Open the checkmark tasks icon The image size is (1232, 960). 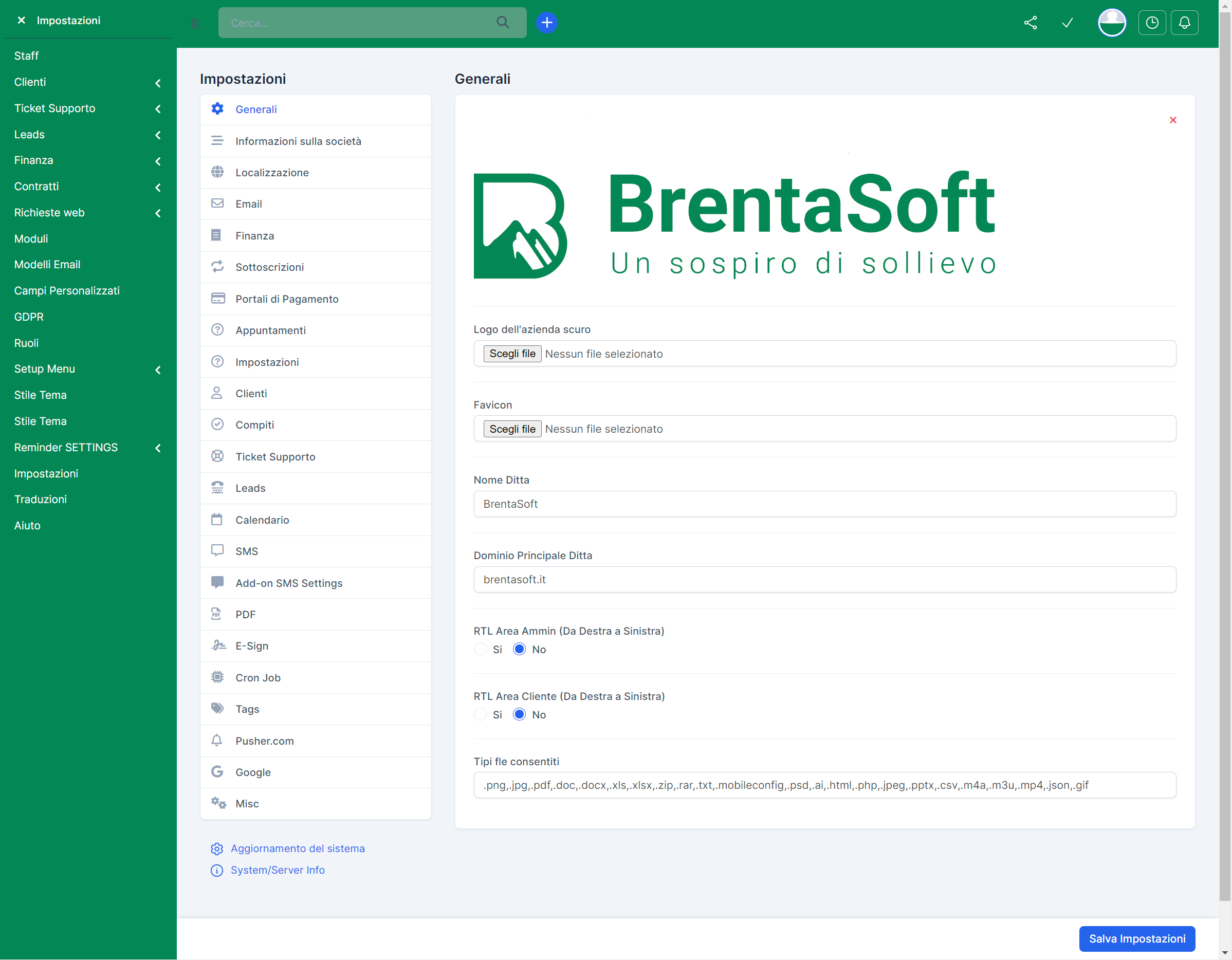pos(1066,23)
